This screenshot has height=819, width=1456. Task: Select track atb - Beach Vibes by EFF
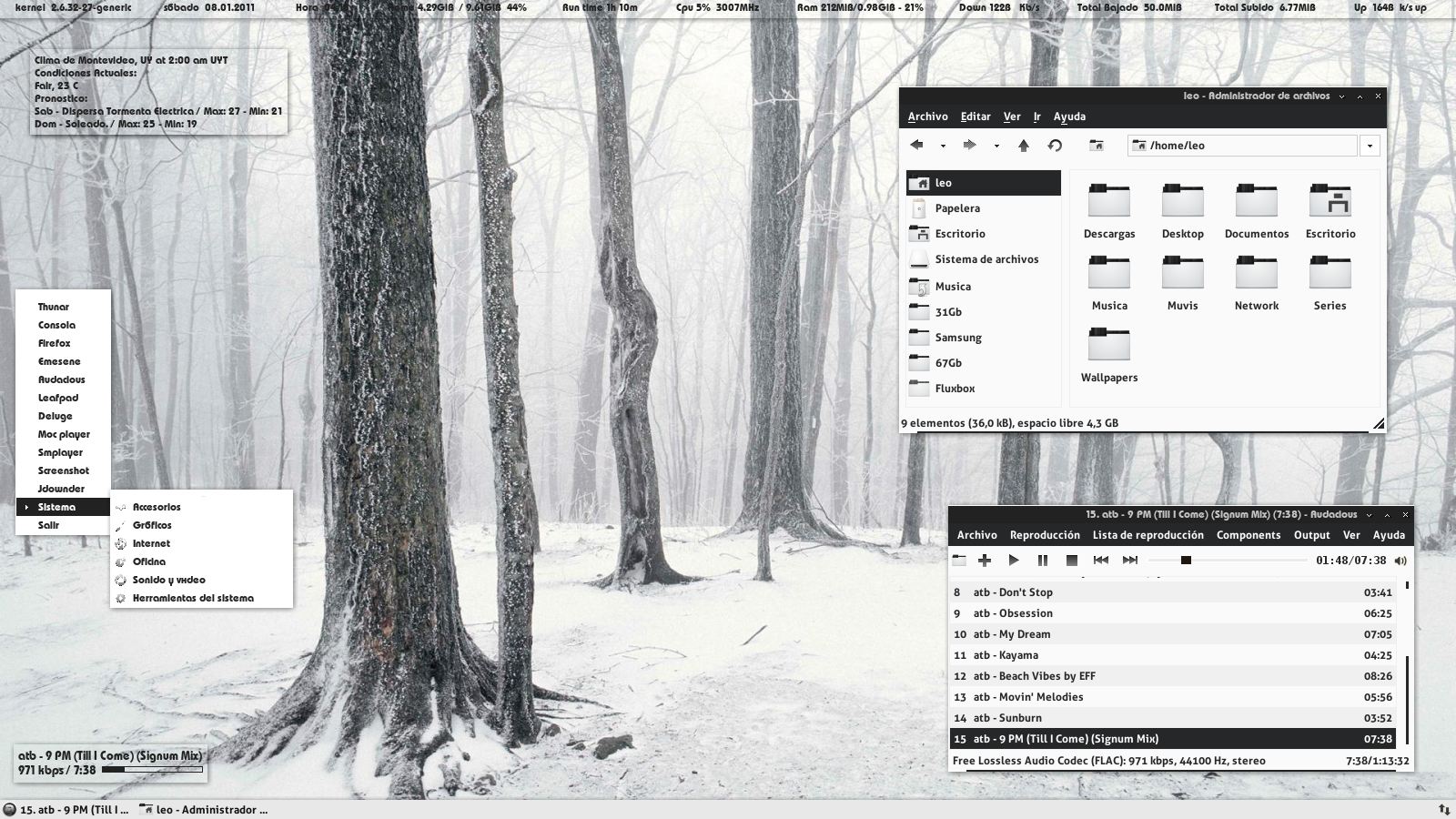pyautogui.click(x=1173, y=676)
